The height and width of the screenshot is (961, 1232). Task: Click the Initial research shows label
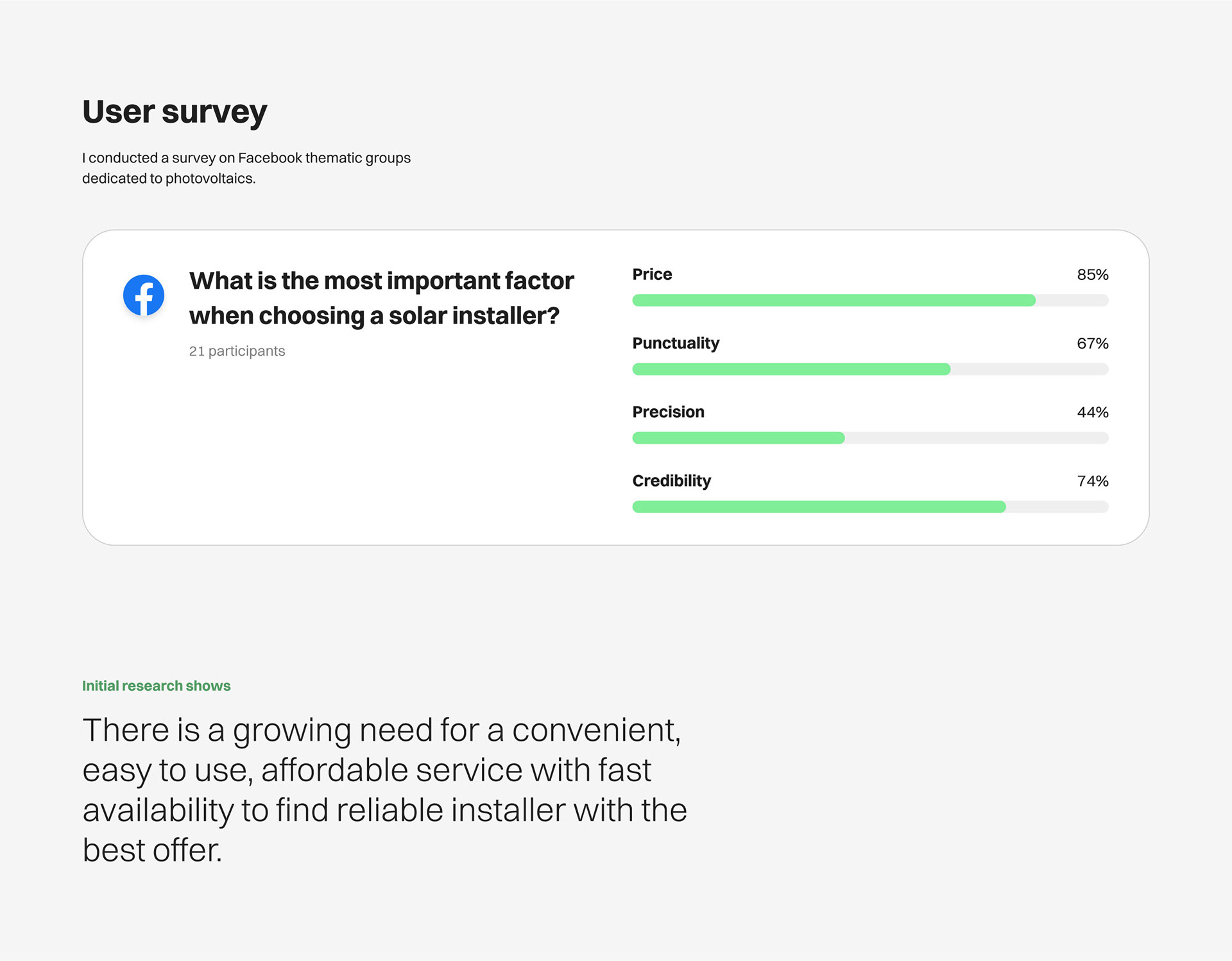[x=156, y=686]
